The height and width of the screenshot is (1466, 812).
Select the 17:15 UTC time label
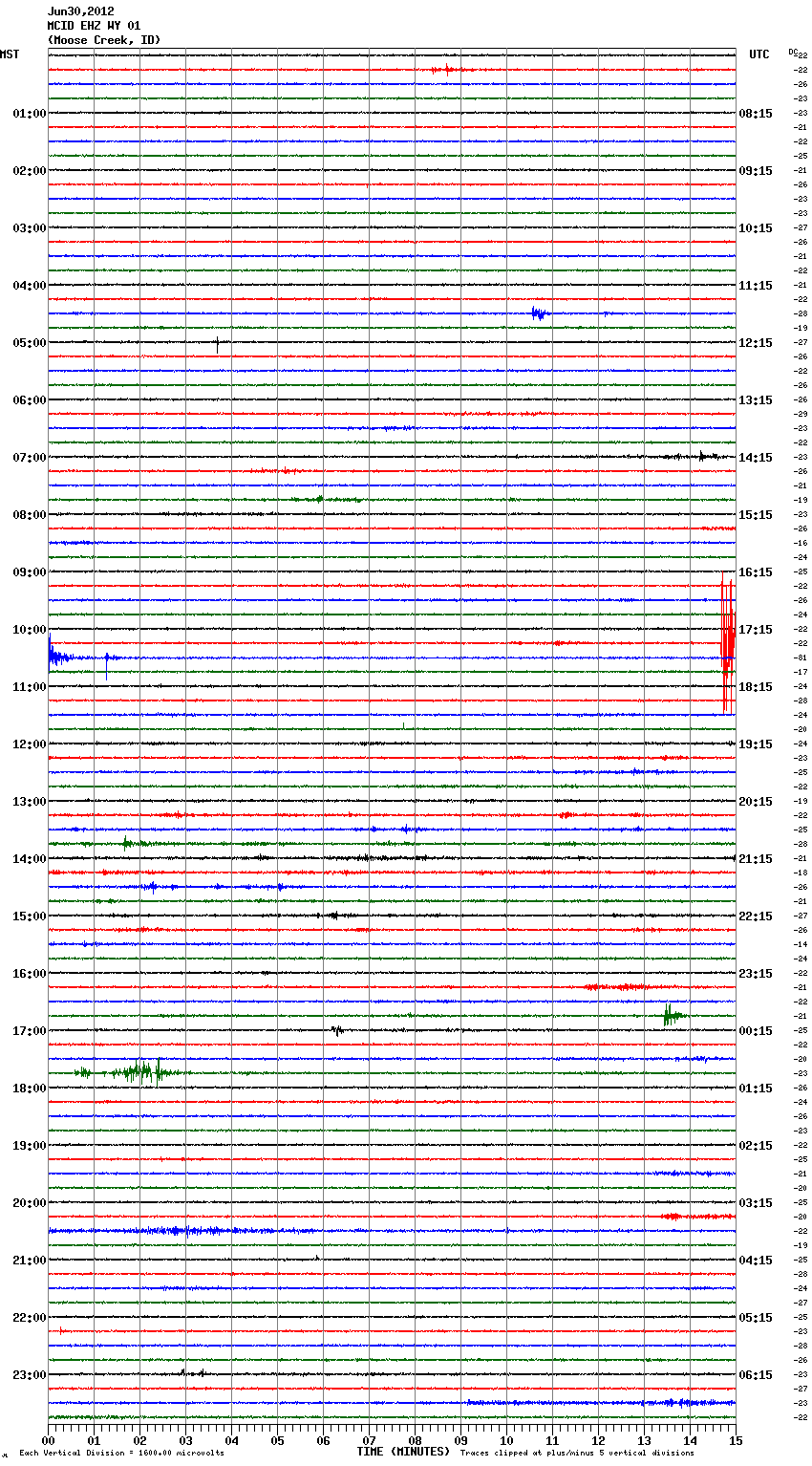tap(756, 630)
